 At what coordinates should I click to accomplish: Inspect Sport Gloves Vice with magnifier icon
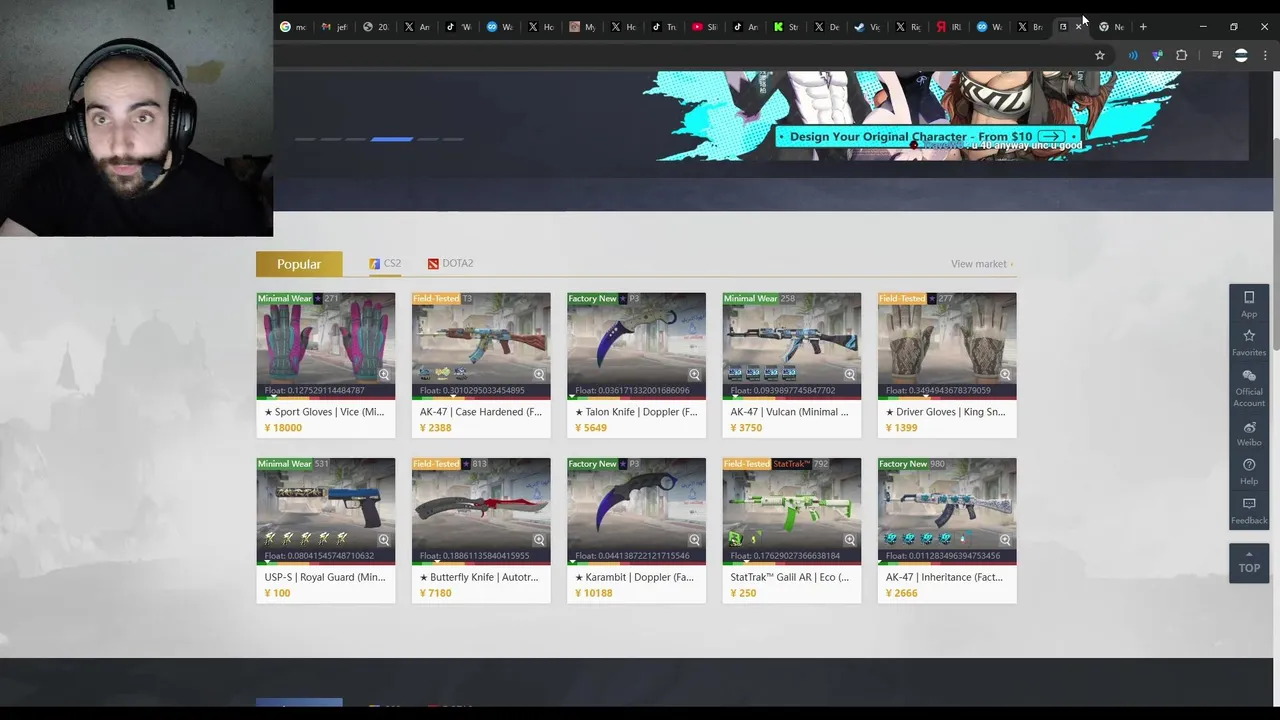[384, 374]
